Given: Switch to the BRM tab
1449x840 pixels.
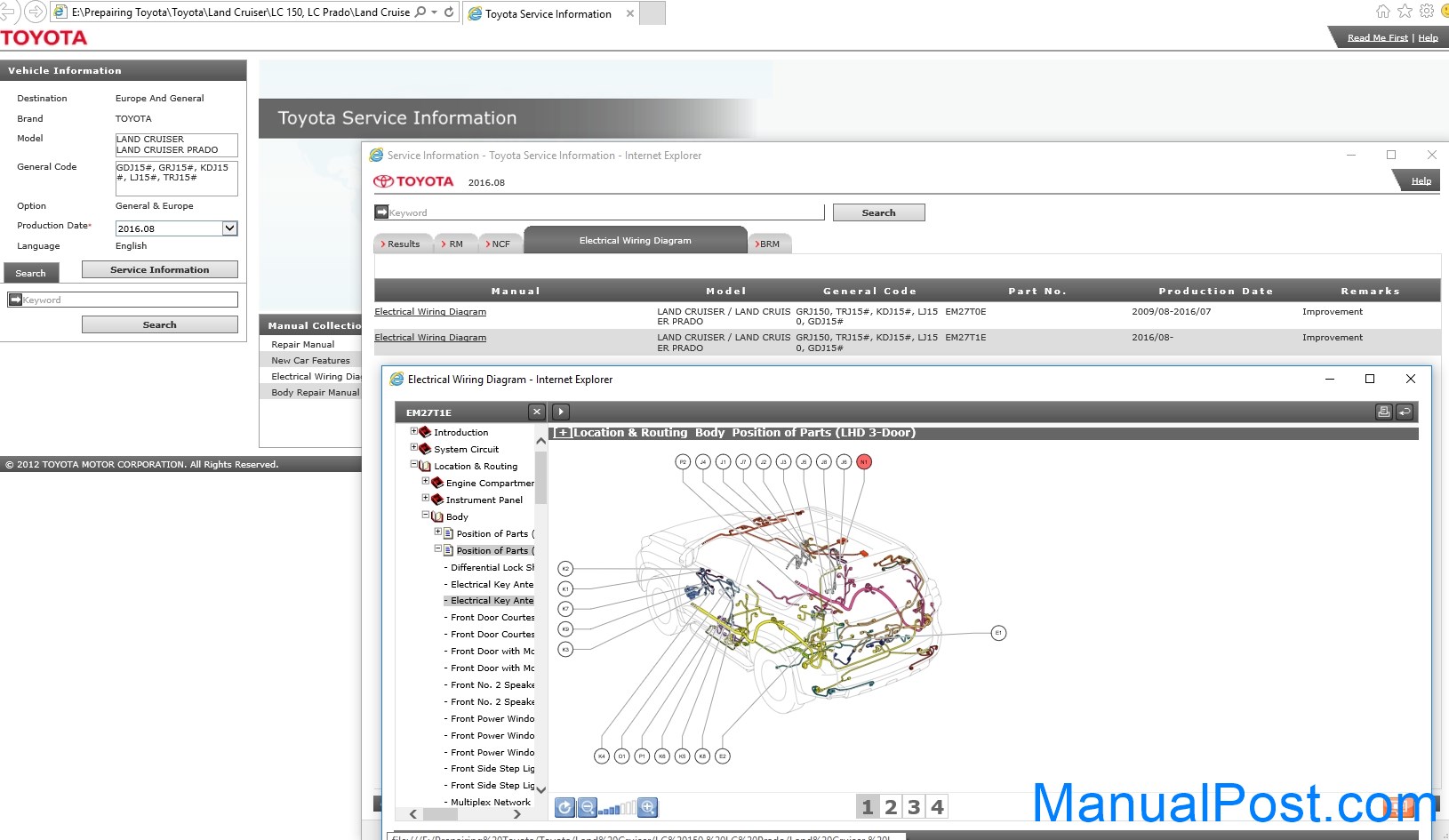Looking at the screenshot, I should 769,244.
